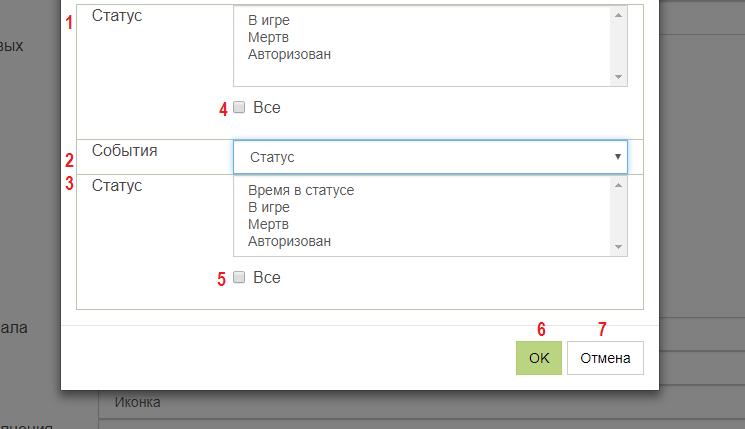Choose "Авторизован" in the lower Статус list
This screenshot has width=745, height=429.
tap(289, 242)
